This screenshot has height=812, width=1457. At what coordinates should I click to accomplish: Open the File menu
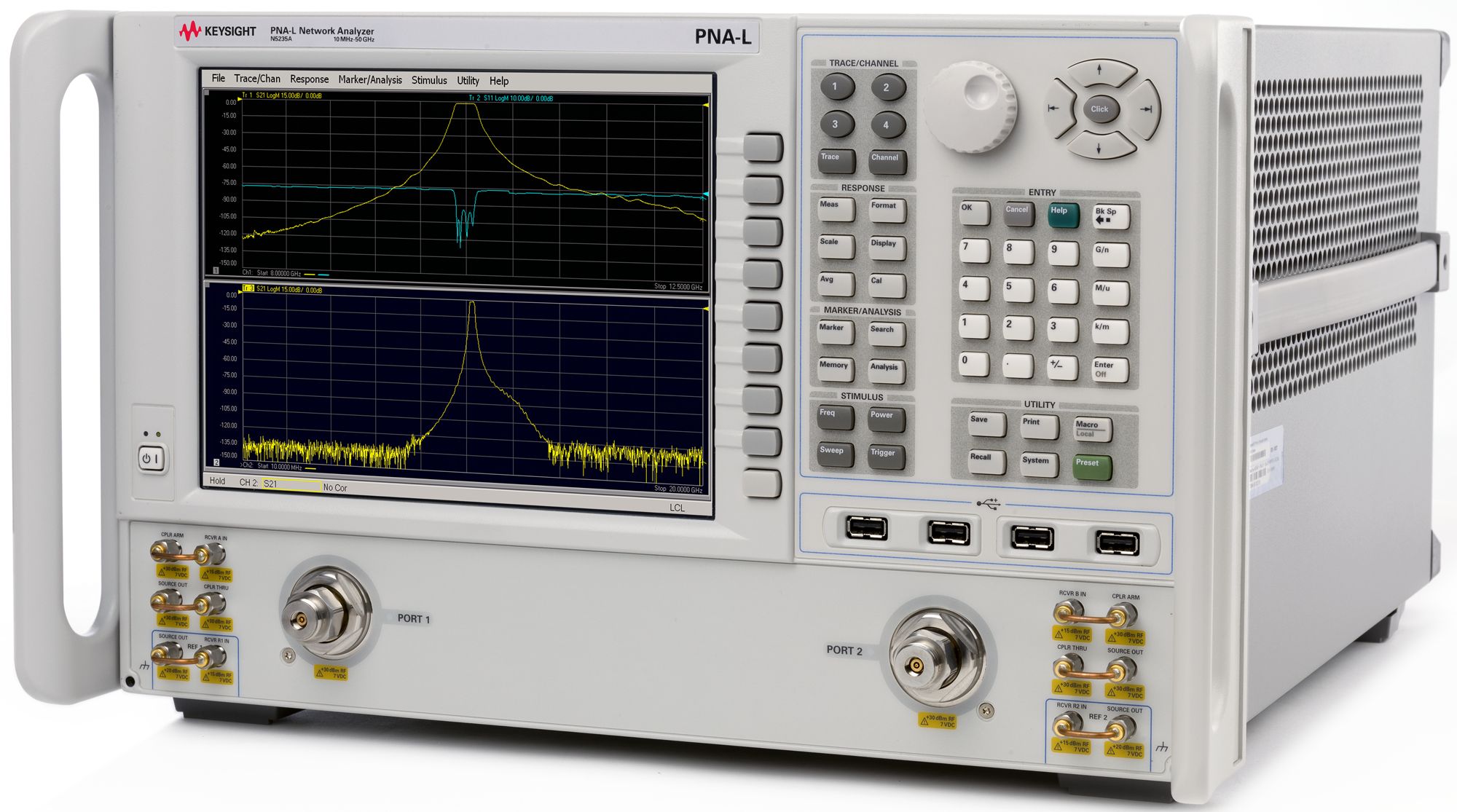pos(218,79)
